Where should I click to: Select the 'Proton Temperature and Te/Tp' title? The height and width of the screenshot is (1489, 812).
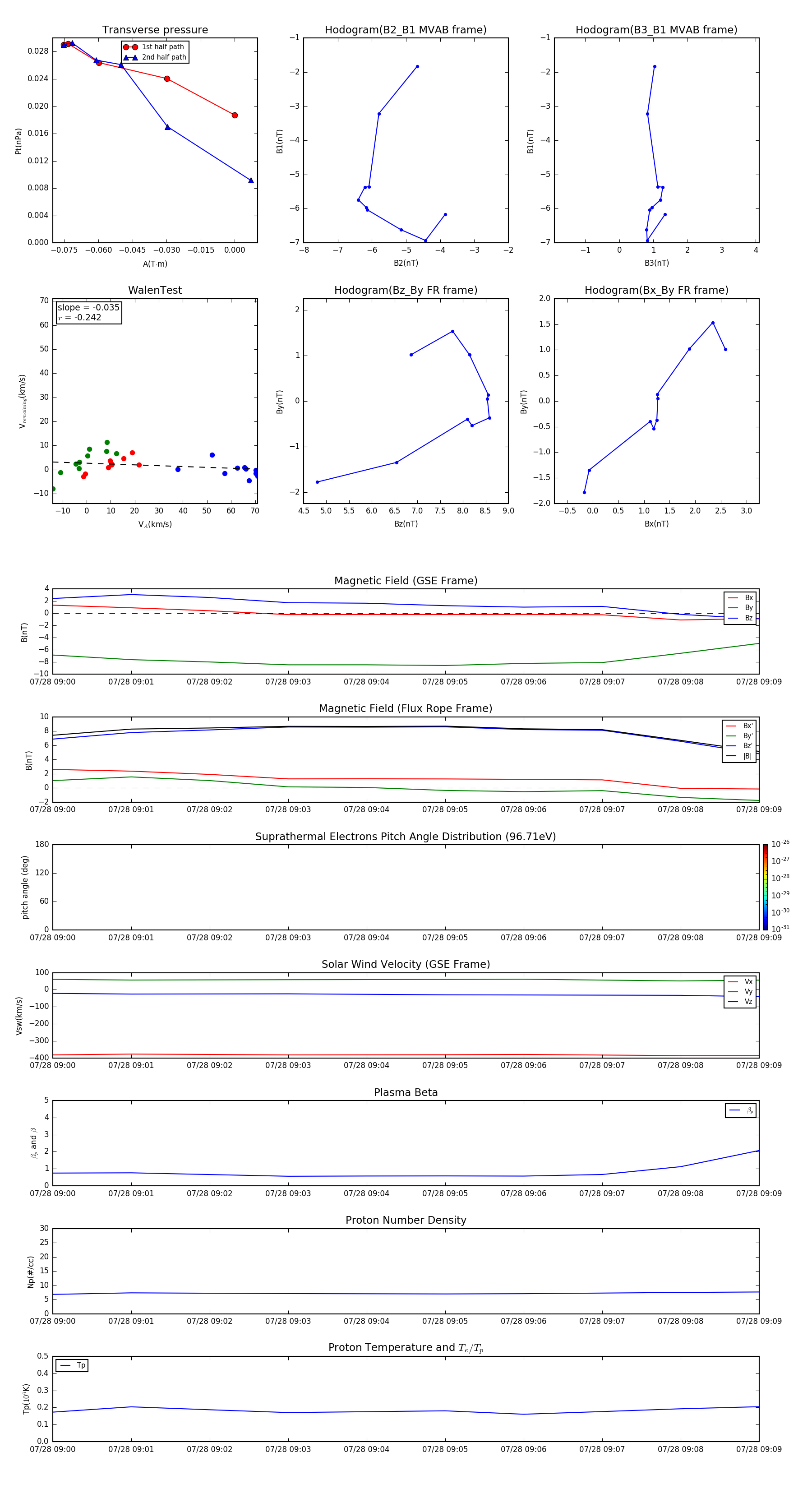pos(406,1347)
